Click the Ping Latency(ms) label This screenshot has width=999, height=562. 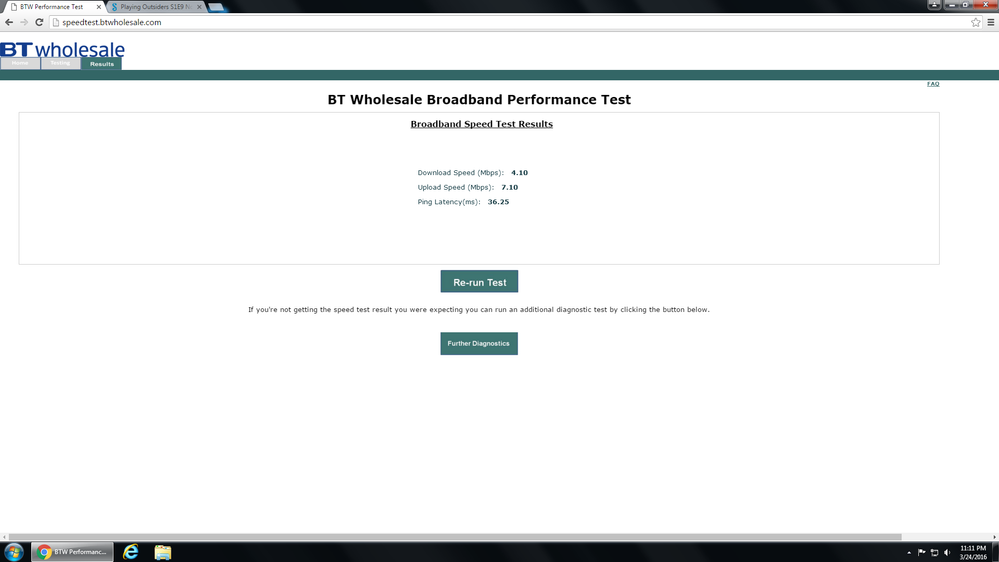click(x=449, y=202)
